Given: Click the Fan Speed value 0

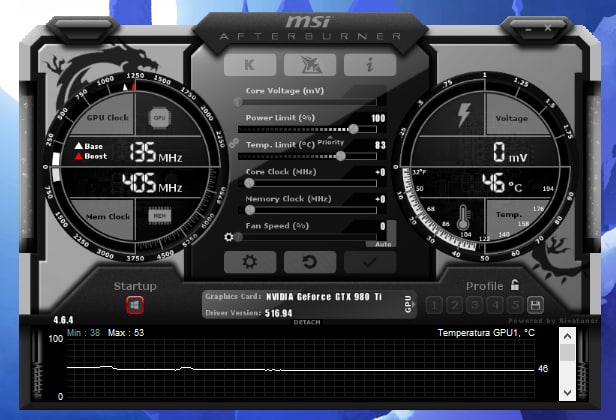Looking at the screenshot, I should [x=383, y=226].
